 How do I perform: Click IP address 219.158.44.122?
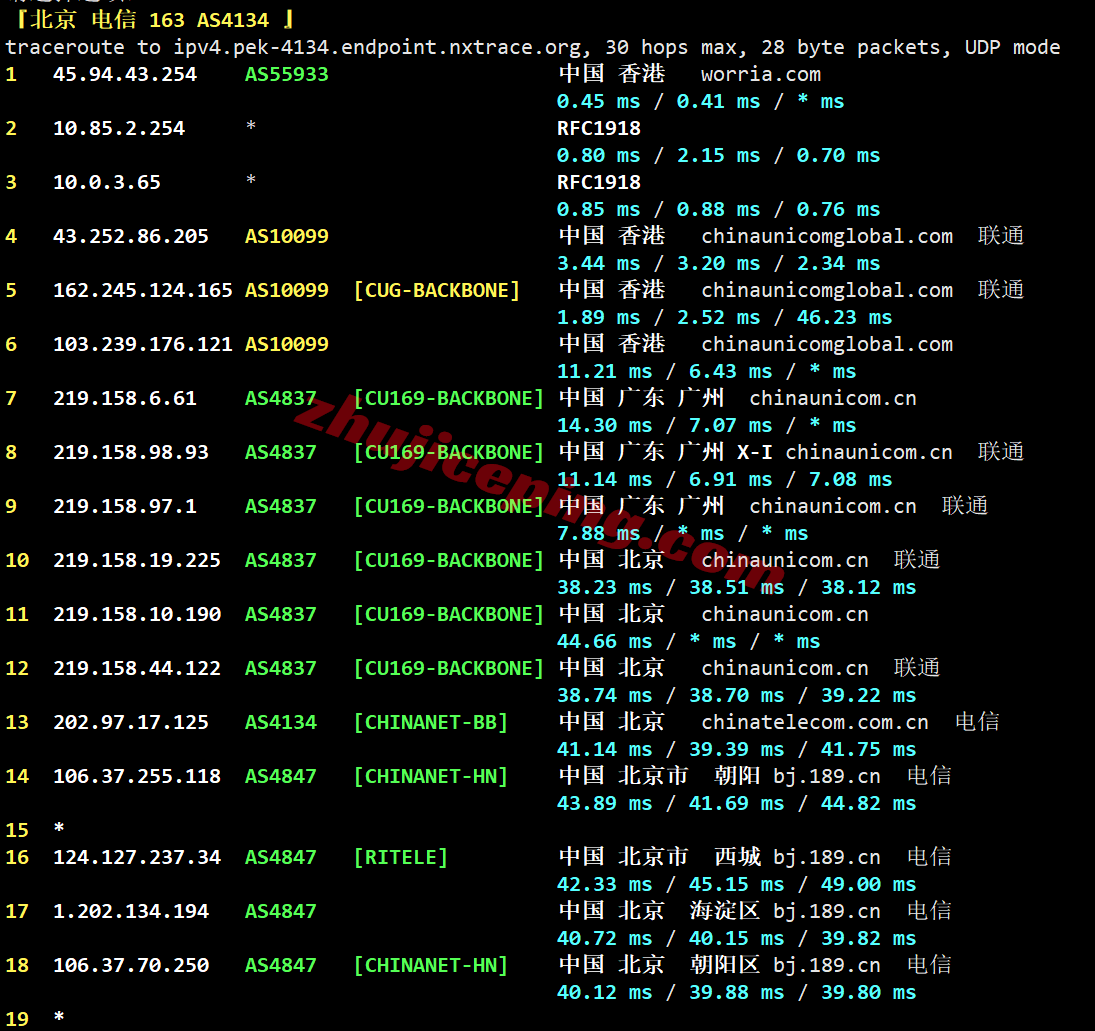coord(137,668)
